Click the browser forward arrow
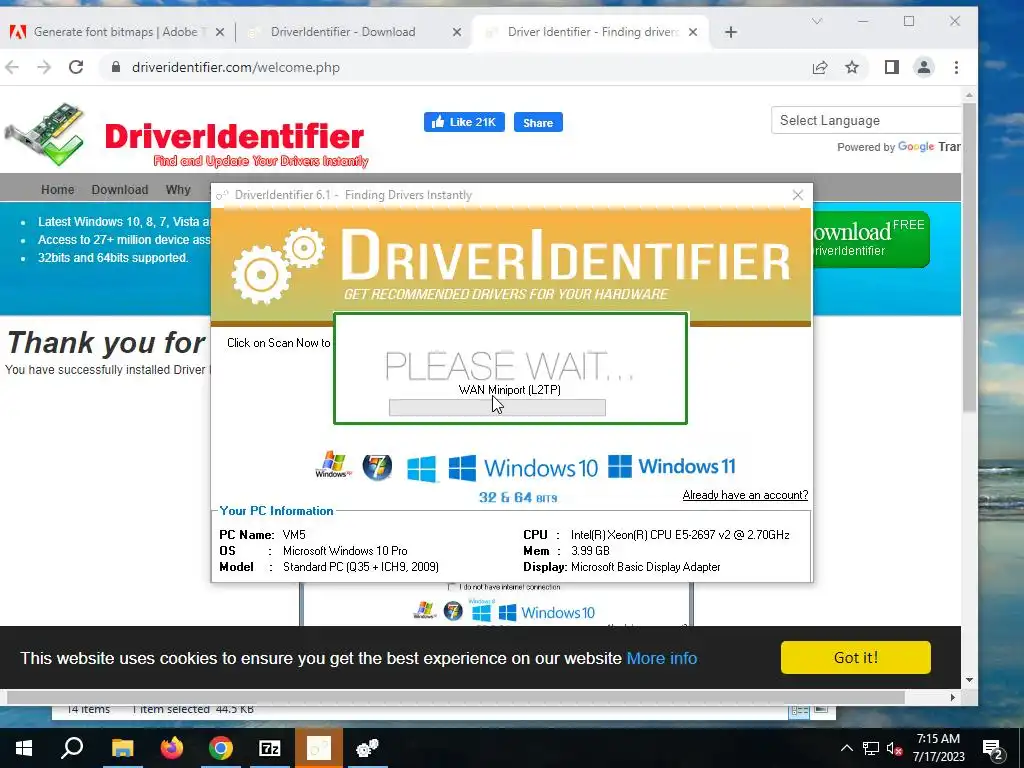This screenshot has height=768, width=1024. tap(44, 67)
